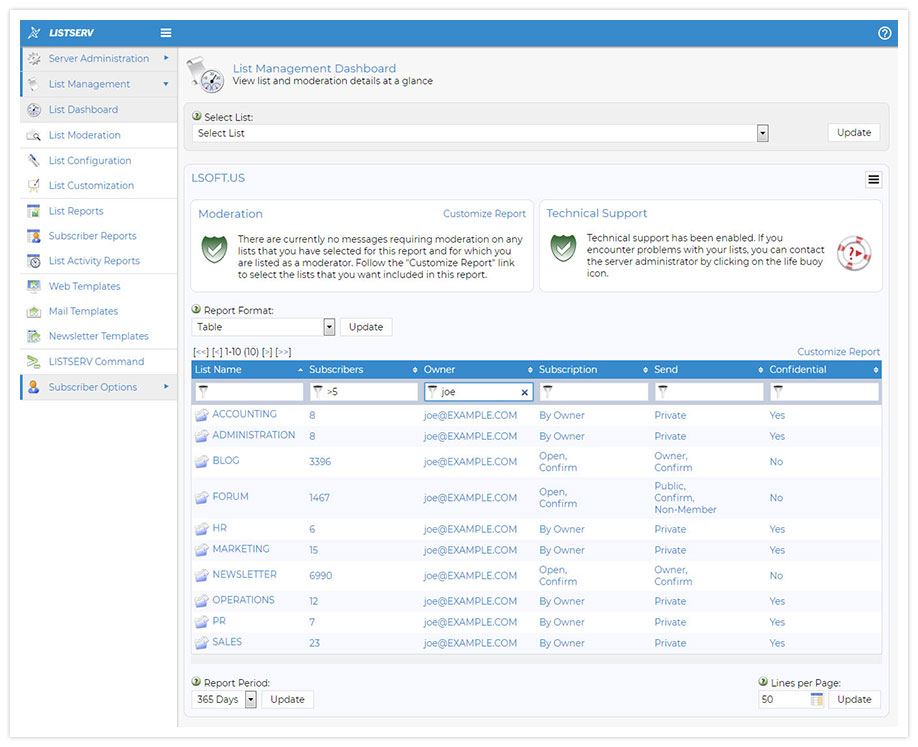Open the Report Format Table dropdown
This screenshot has width=918, height=747.
pyautogui.click(x=329, y=327)
